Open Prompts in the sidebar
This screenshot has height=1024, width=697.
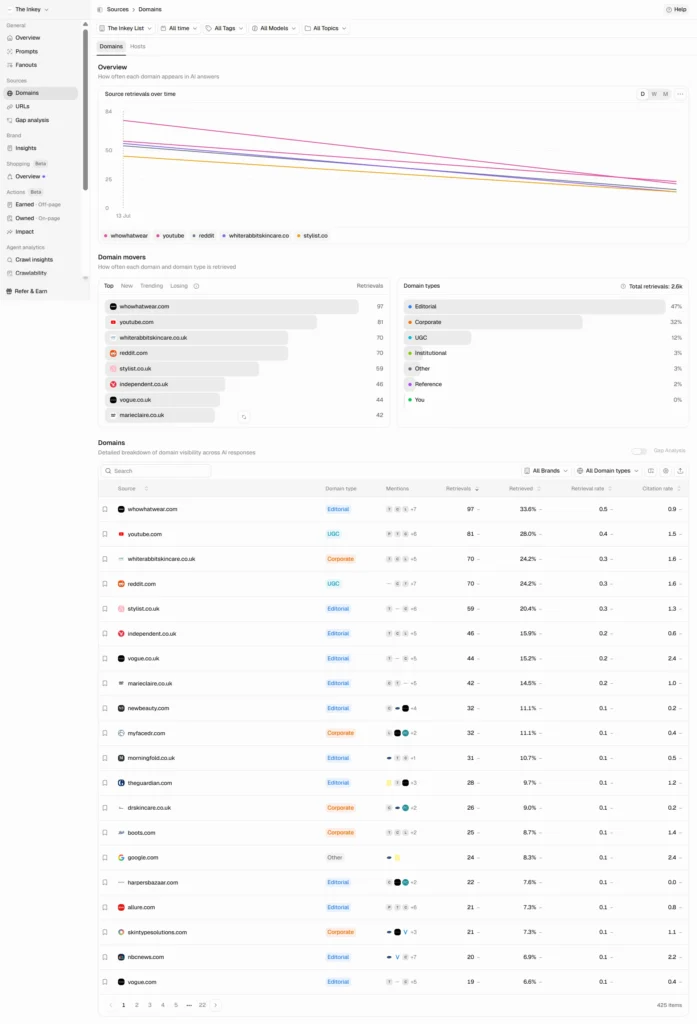26,52
